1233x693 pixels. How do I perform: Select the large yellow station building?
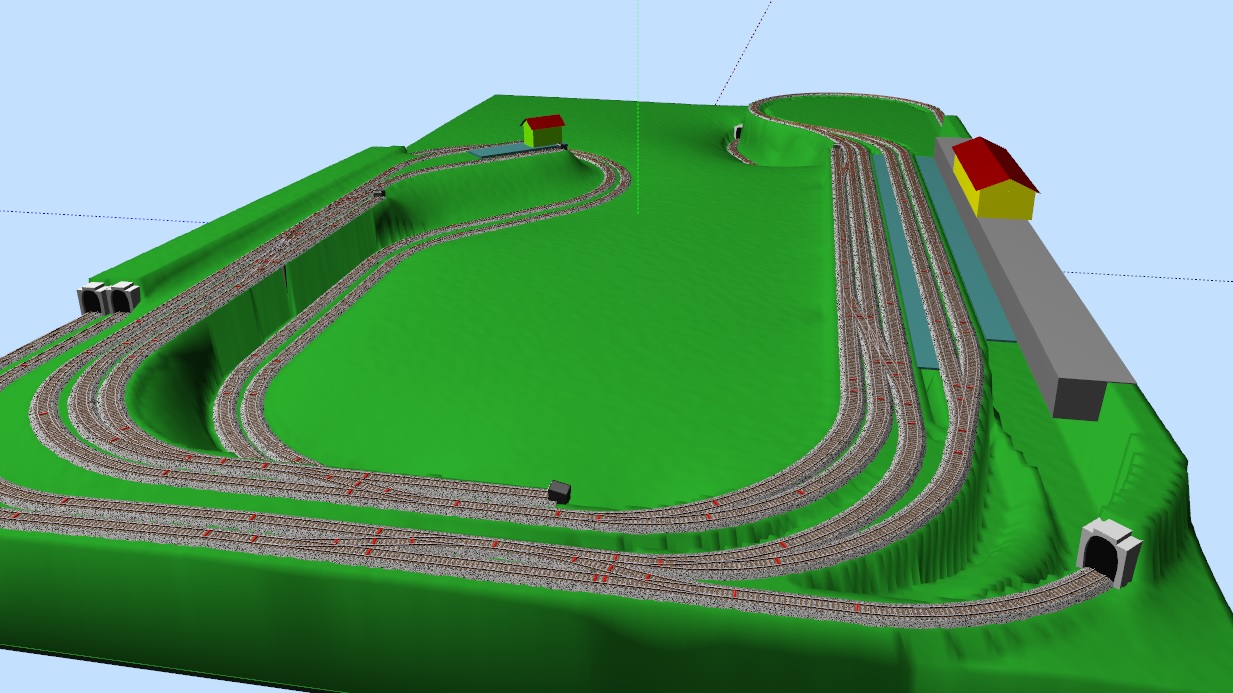[991, 182]
